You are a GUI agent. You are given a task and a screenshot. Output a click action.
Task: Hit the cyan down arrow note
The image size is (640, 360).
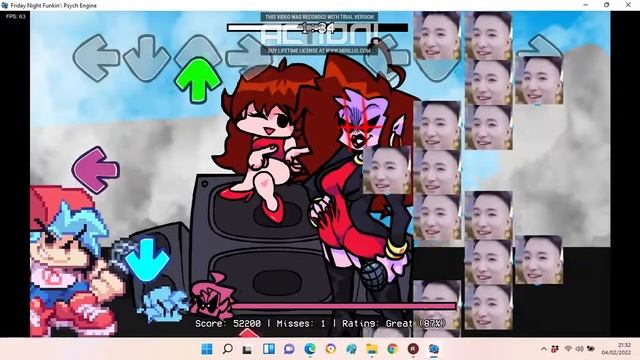click(147, 260)
